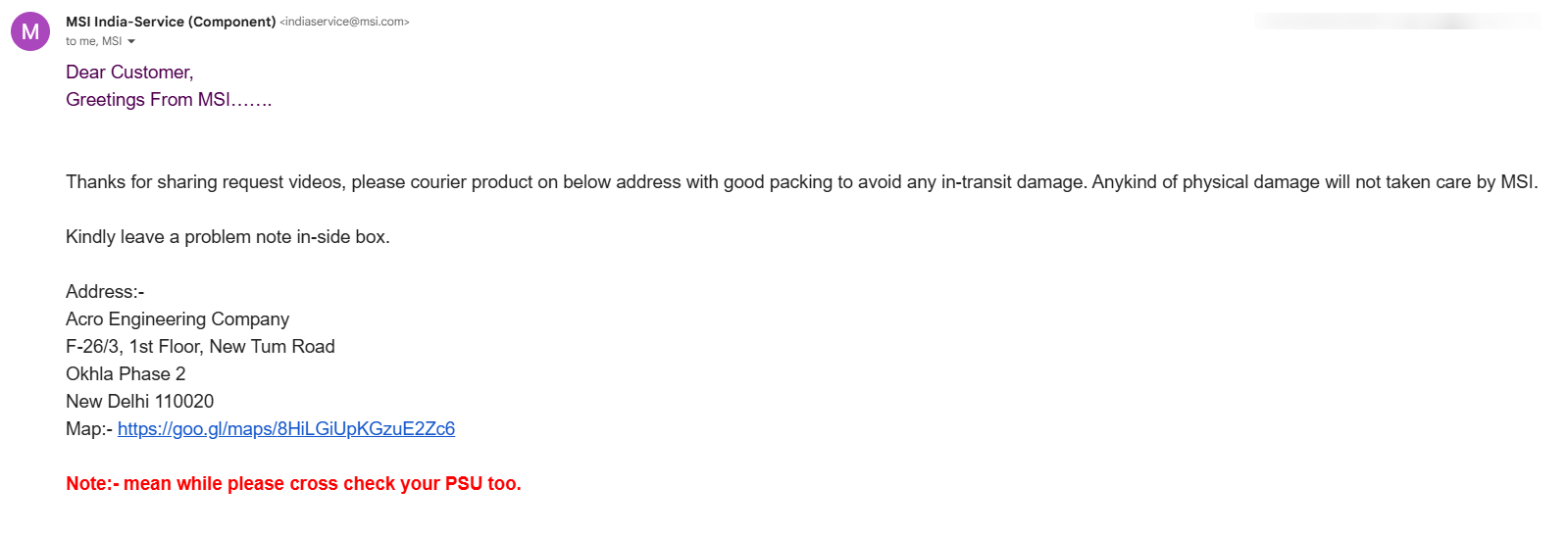This screenshot has height=537, width=1568.
Task: Click the red 'Note:-' PSU warning text
Action: click(x=293, y=483)
